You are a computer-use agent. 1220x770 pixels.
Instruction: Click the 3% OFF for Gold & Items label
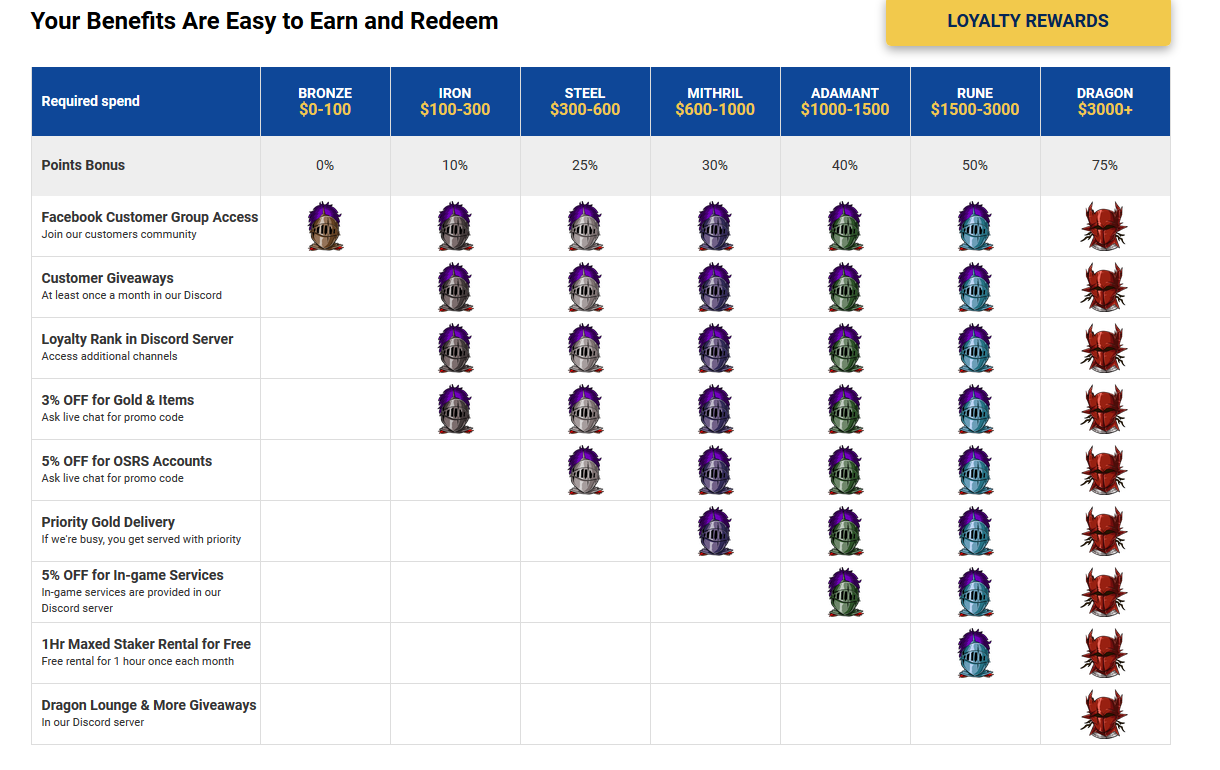click(x=118, y=400)
